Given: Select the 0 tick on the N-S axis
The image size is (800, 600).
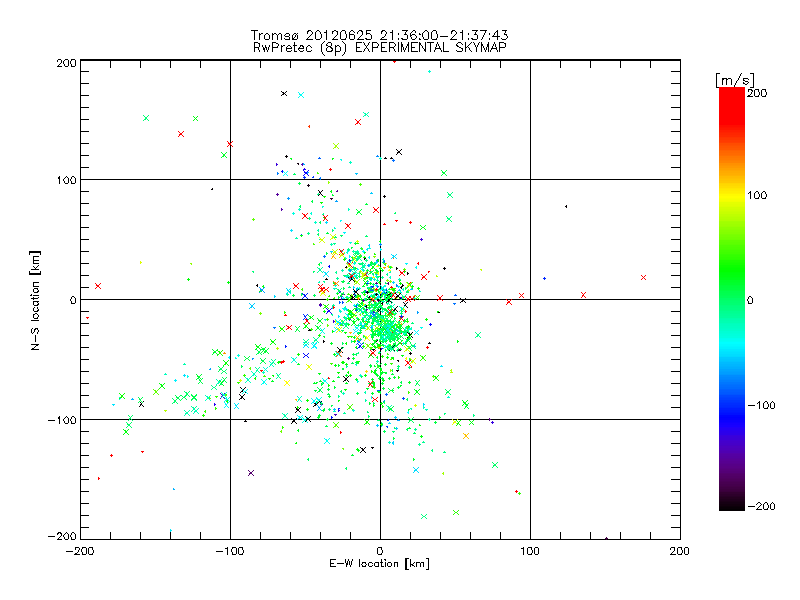Looking at the screenshot, I should click(x=73, y=300).
